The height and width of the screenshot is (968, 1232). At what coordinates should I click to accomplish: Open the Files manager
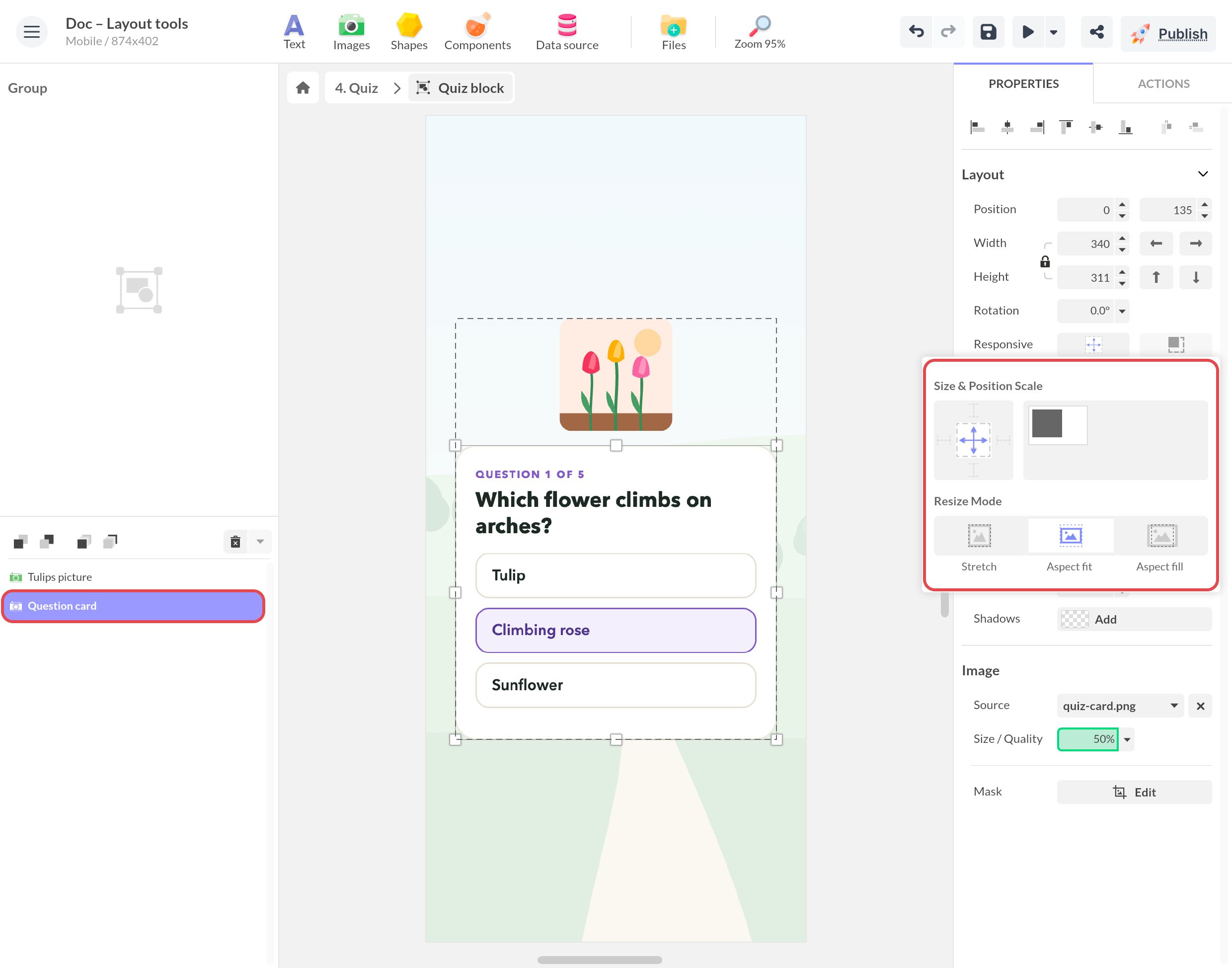coord(674,32)
